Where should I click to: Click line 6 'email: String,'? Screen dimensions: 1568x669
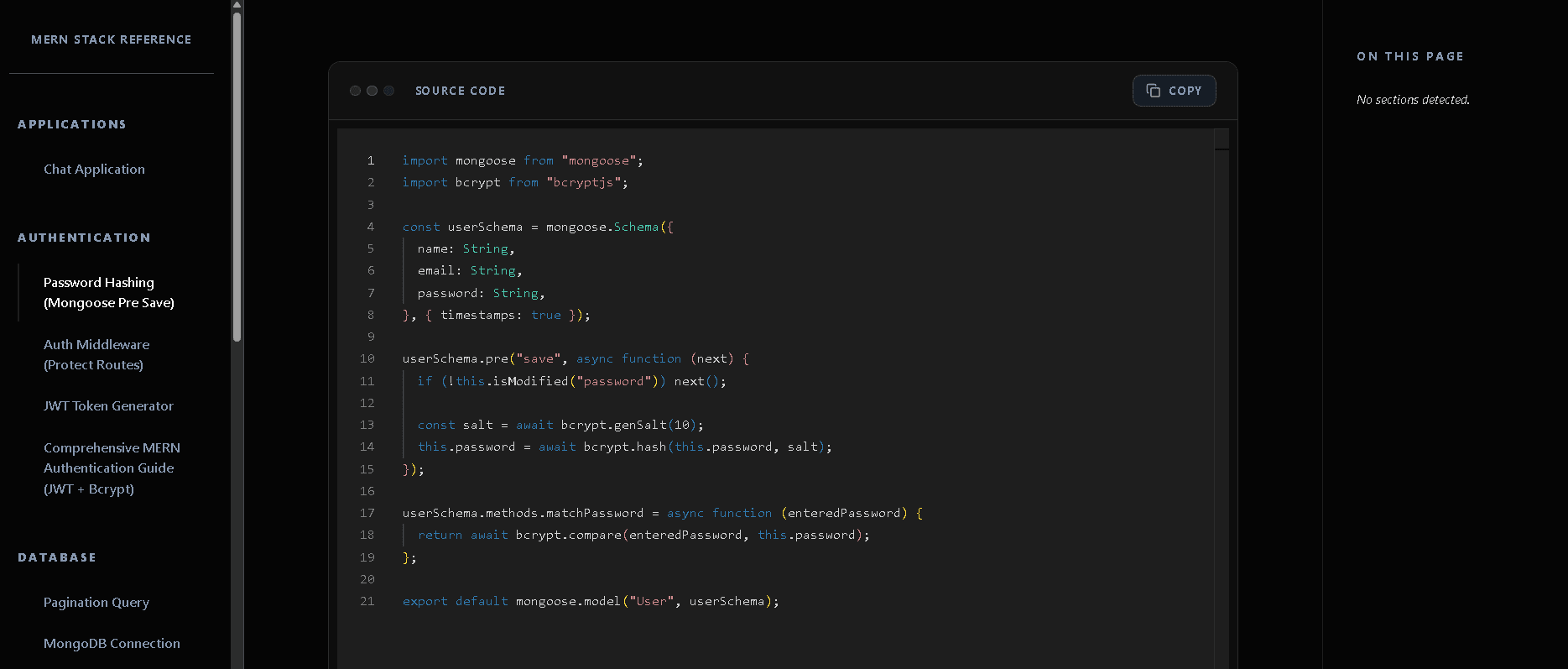click(470, 270)
